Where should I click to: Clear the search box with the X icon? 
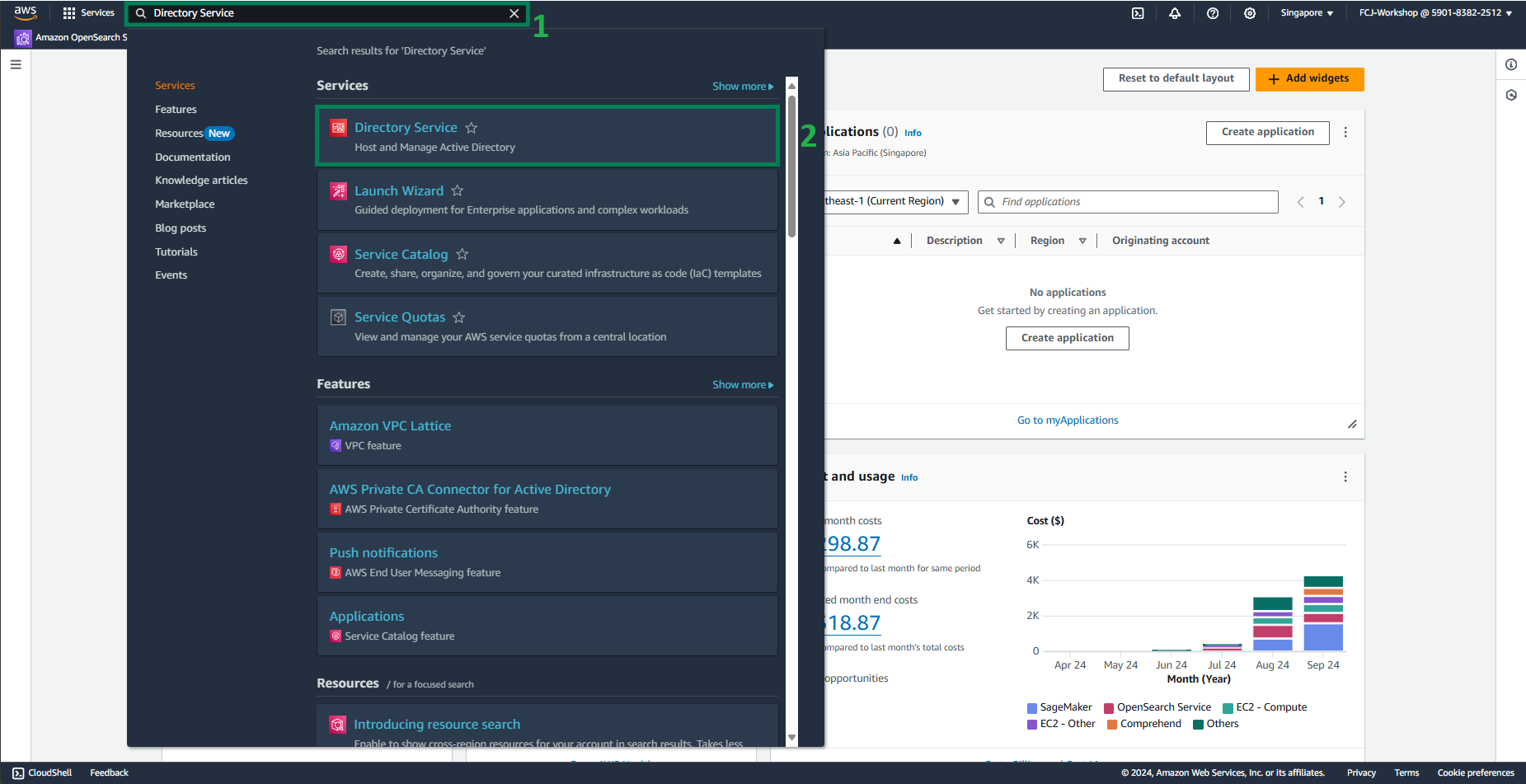[514, 13]
